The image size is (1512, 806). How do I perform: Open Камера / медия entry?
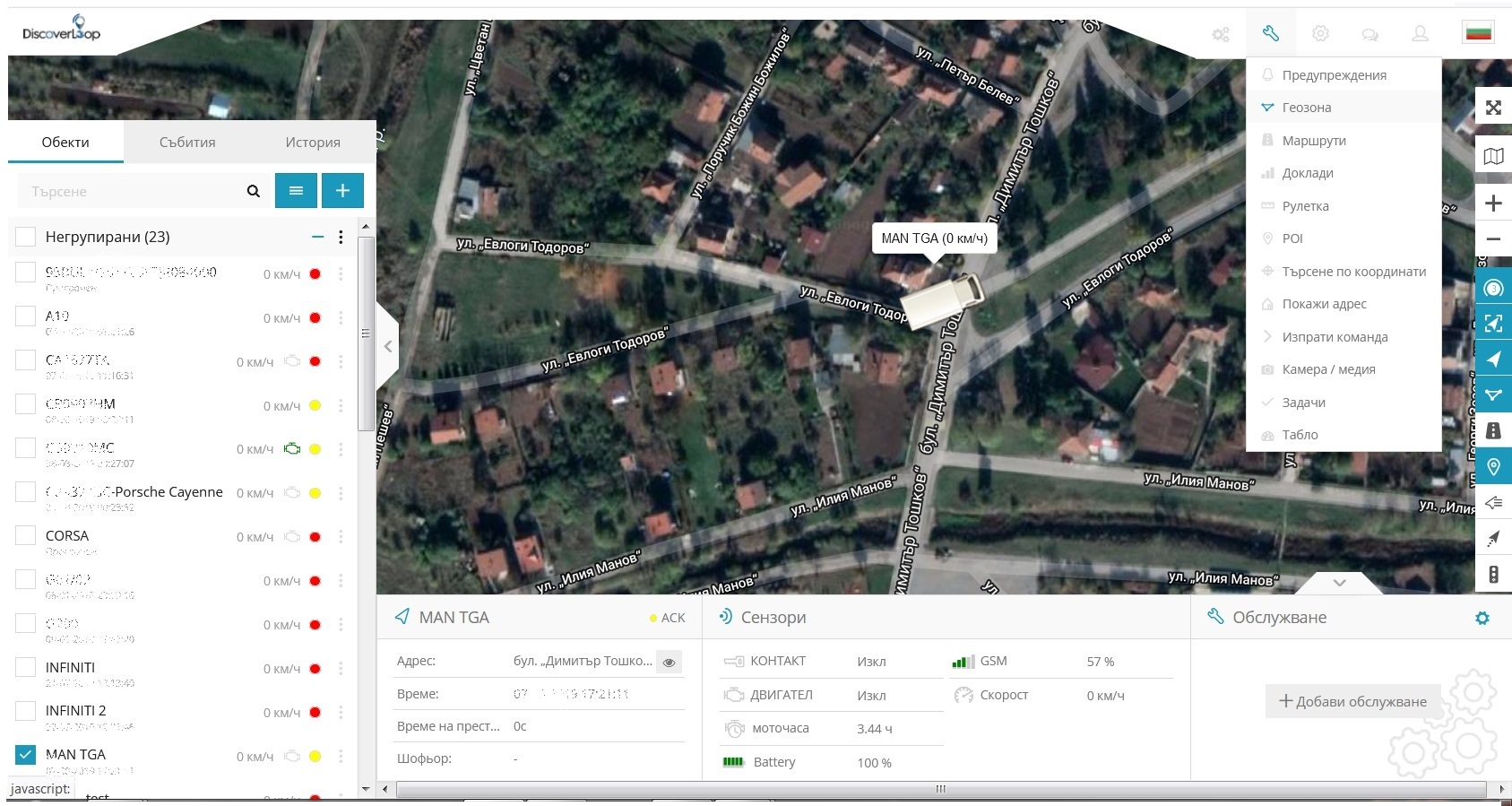[x=1344, y=369]
